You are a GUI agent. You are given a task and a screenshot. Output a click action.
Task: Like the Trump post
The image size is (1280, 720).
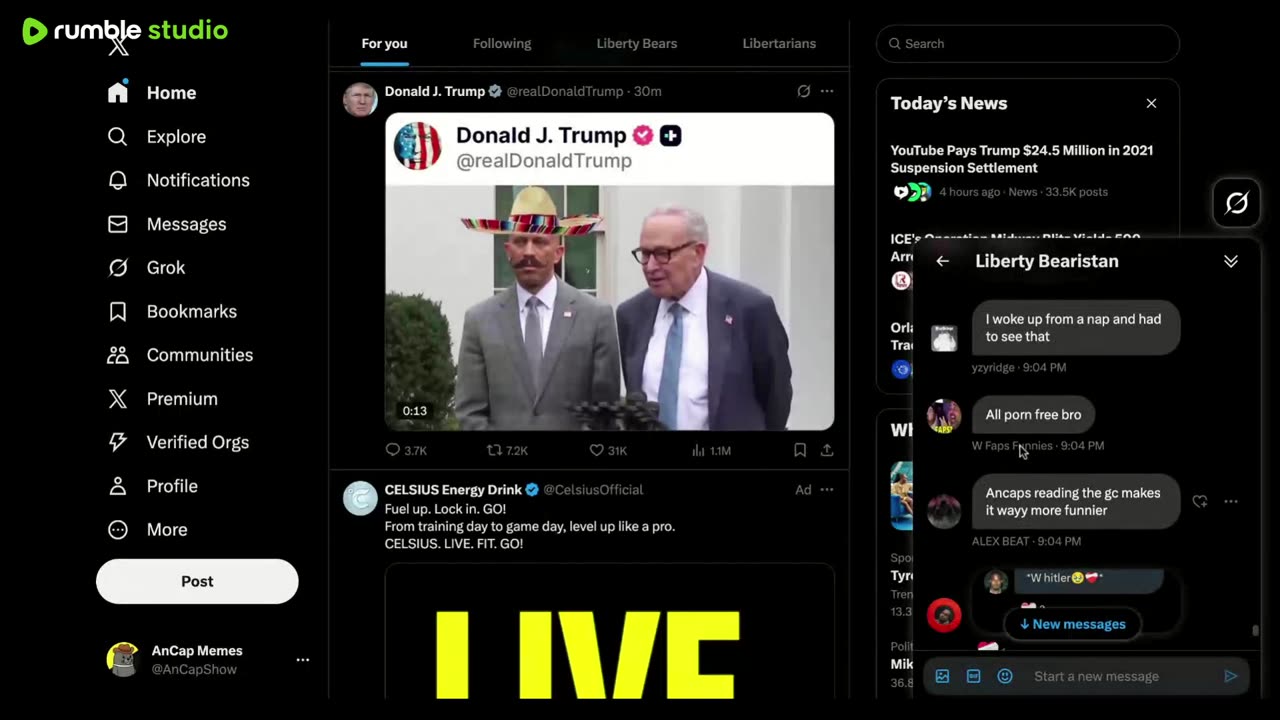click(x=608, y=451)
